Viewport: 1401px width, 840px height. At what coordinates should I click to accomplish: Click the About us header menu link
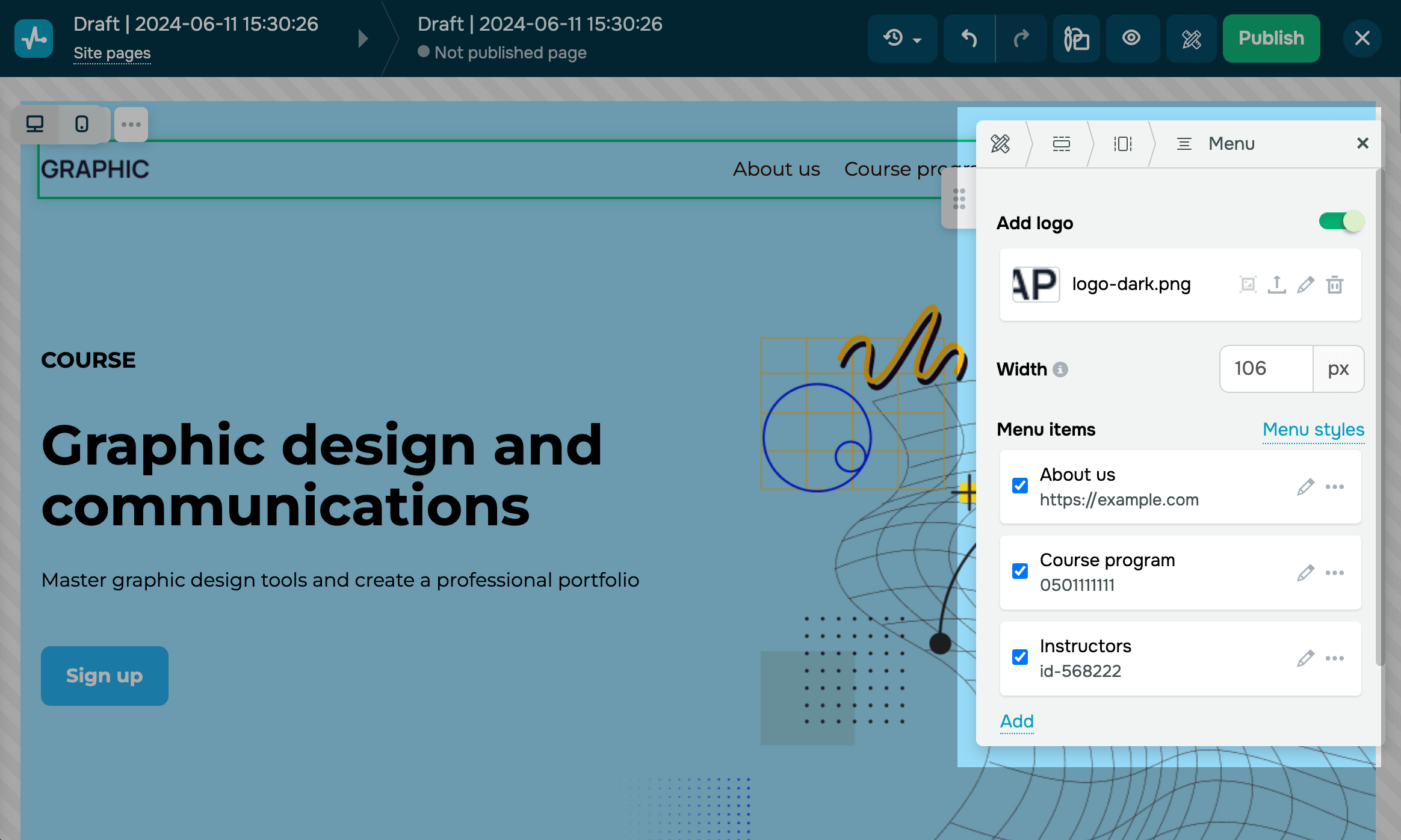click(x=776, y=169)
